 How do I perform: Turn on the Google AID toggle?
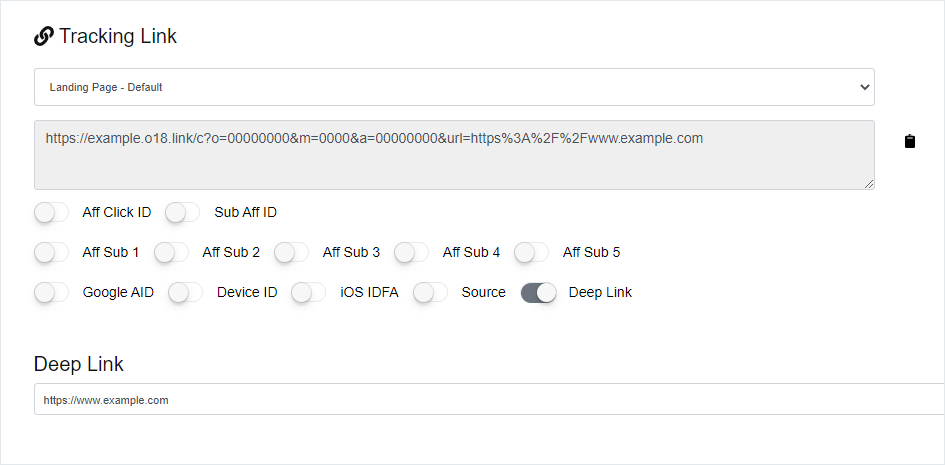coord(51,292)
